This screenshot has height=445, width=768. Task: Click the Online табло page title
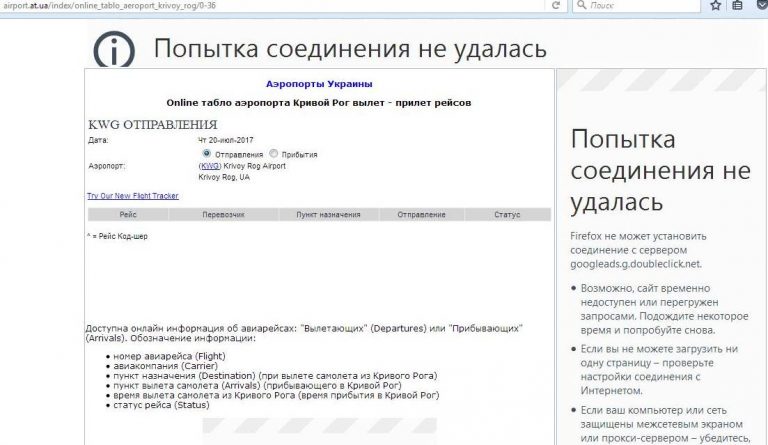pos(318,102)
